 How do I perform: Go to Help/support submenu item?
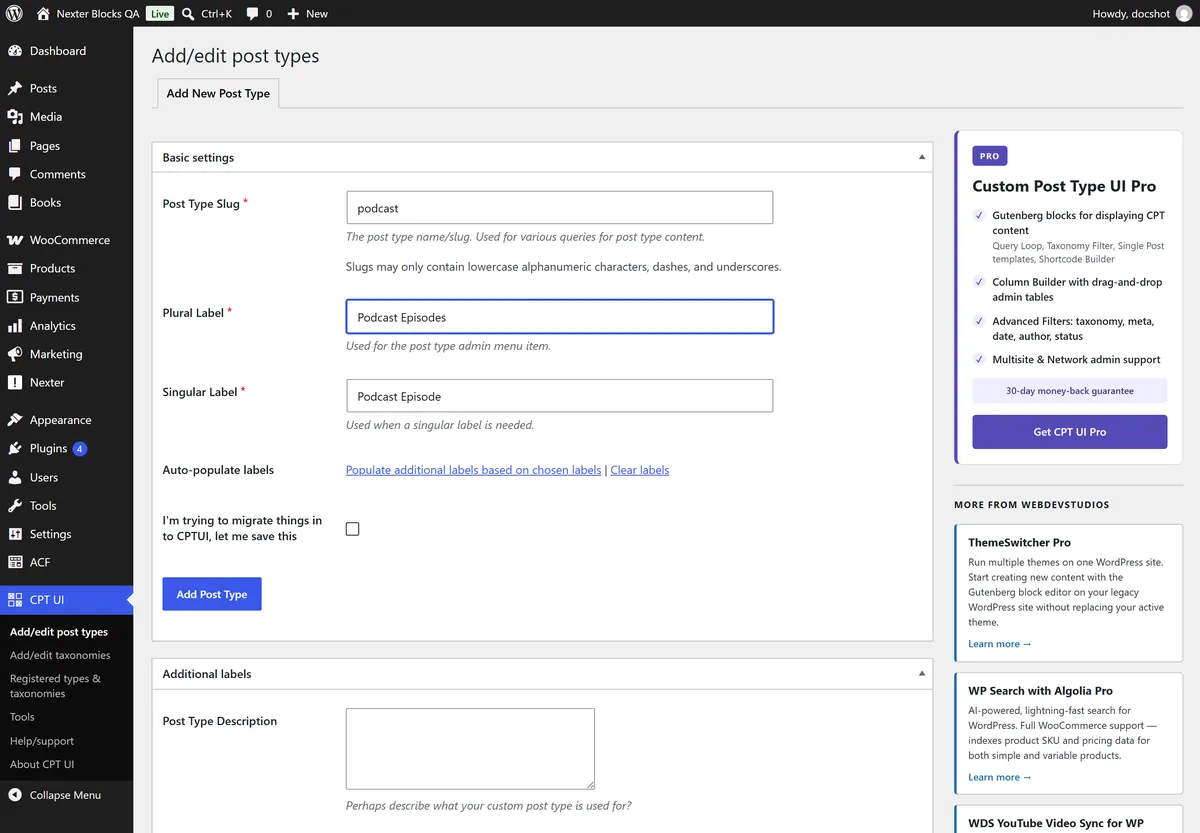[x=42, y=741]
